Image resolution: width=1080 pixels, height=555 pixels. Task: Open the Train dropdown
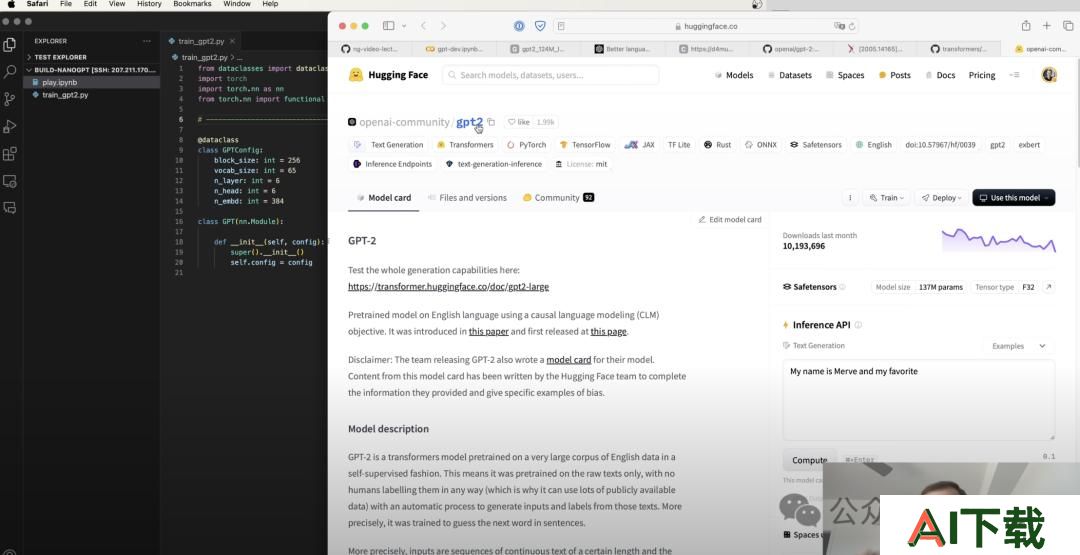[x=886, y=198]
